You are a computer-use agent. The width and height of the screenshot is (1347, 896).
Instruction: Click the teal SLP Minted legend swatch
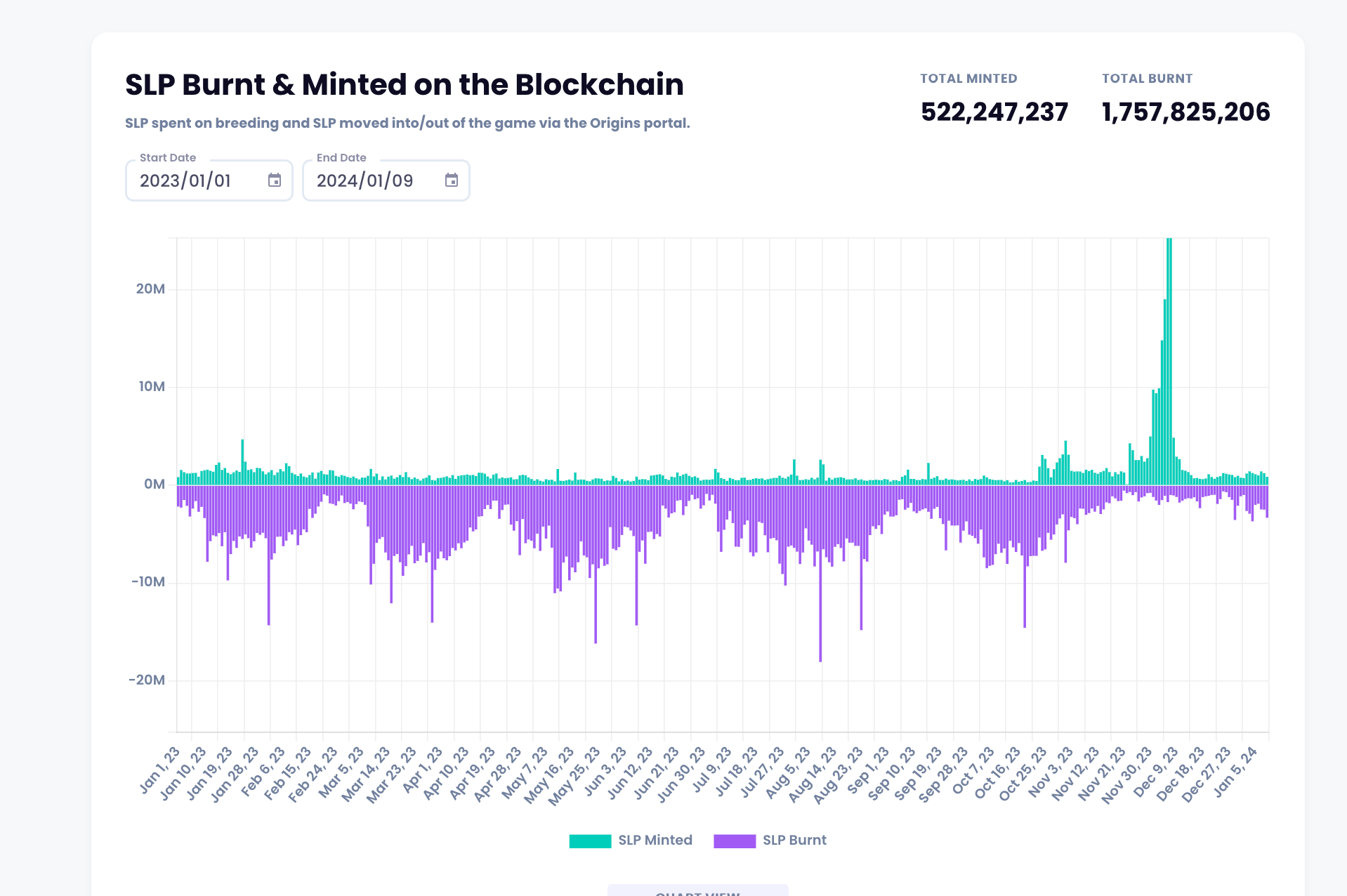click(591, 840)
